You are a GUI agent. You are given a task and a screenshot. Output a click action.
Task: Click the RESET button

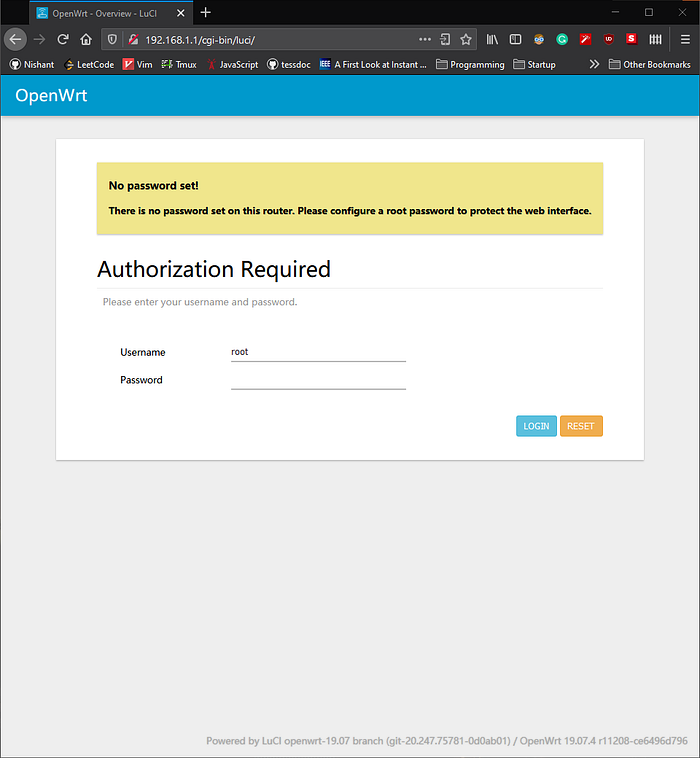pyautogui.click(x=581, y=426)
